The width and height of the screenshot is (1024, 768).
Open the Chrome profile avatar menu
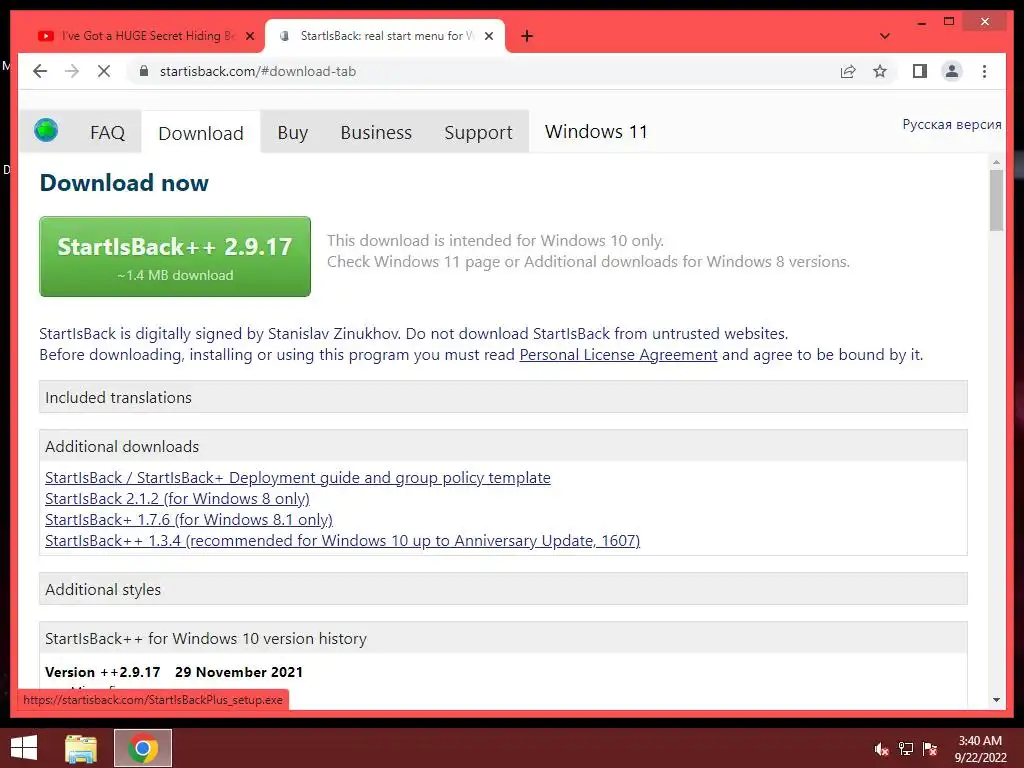point(952,71)
